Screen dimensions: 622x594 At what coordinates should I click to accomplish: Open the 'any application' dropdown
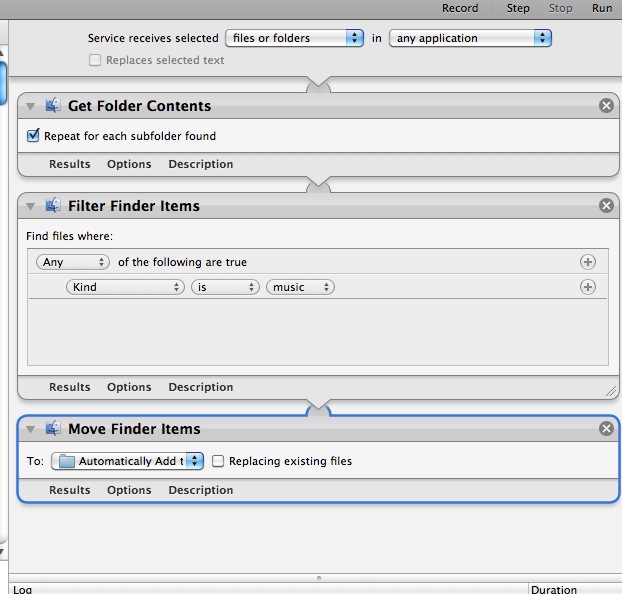(470, 38)
